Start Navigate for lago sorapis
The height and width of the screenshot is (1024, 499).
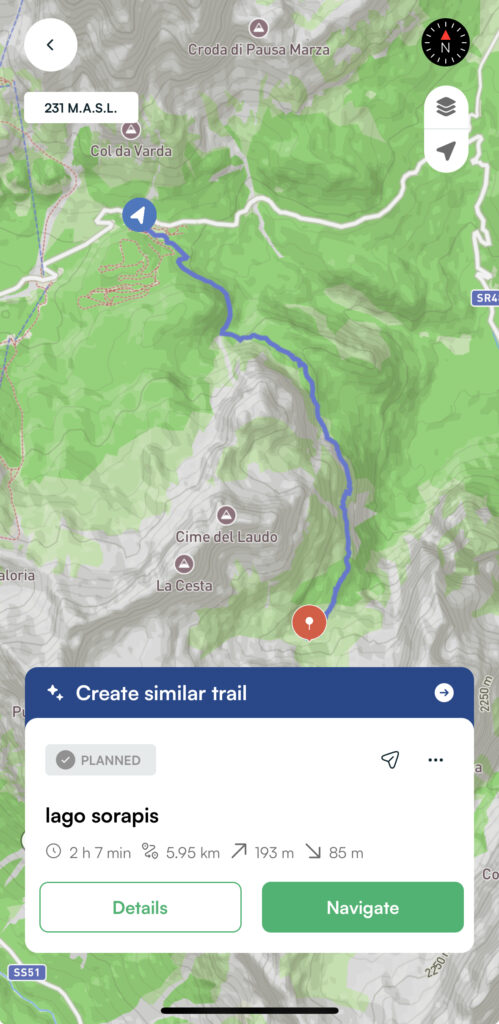tap(362, 907)
